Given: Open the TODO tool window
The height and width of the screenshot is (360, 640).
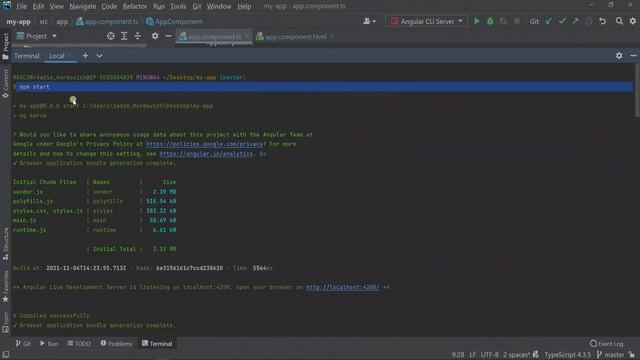Looking at the screenshot, I should pos(79,344).
